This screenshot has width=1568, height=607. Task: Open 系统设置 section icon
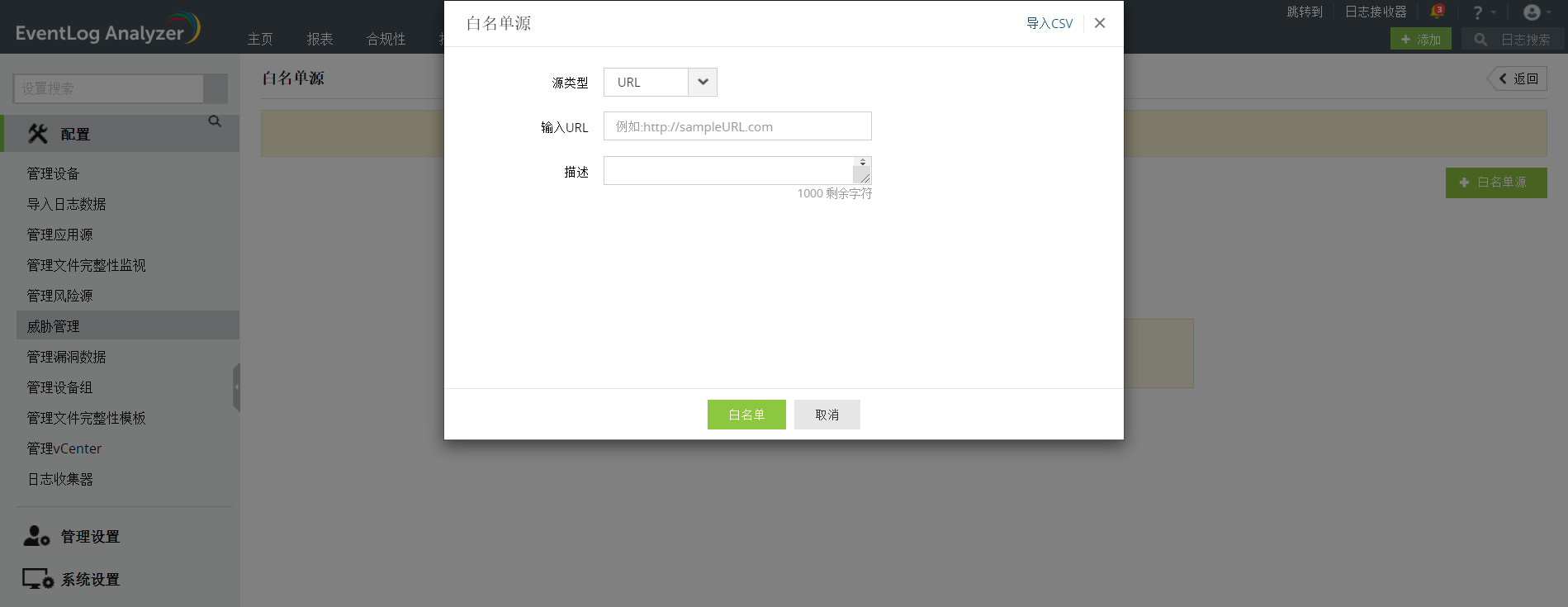tap(38, 579)
